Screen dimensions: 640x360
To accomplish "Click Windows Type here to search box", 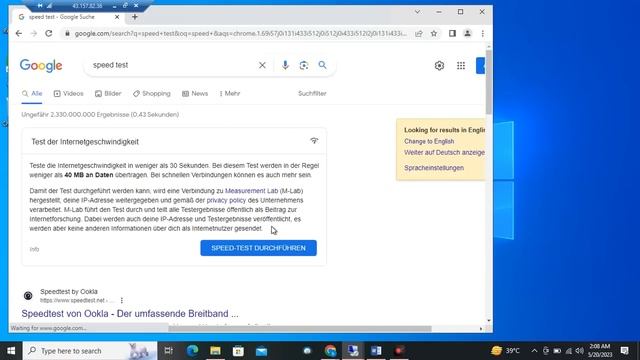I will tap(90, 351).
